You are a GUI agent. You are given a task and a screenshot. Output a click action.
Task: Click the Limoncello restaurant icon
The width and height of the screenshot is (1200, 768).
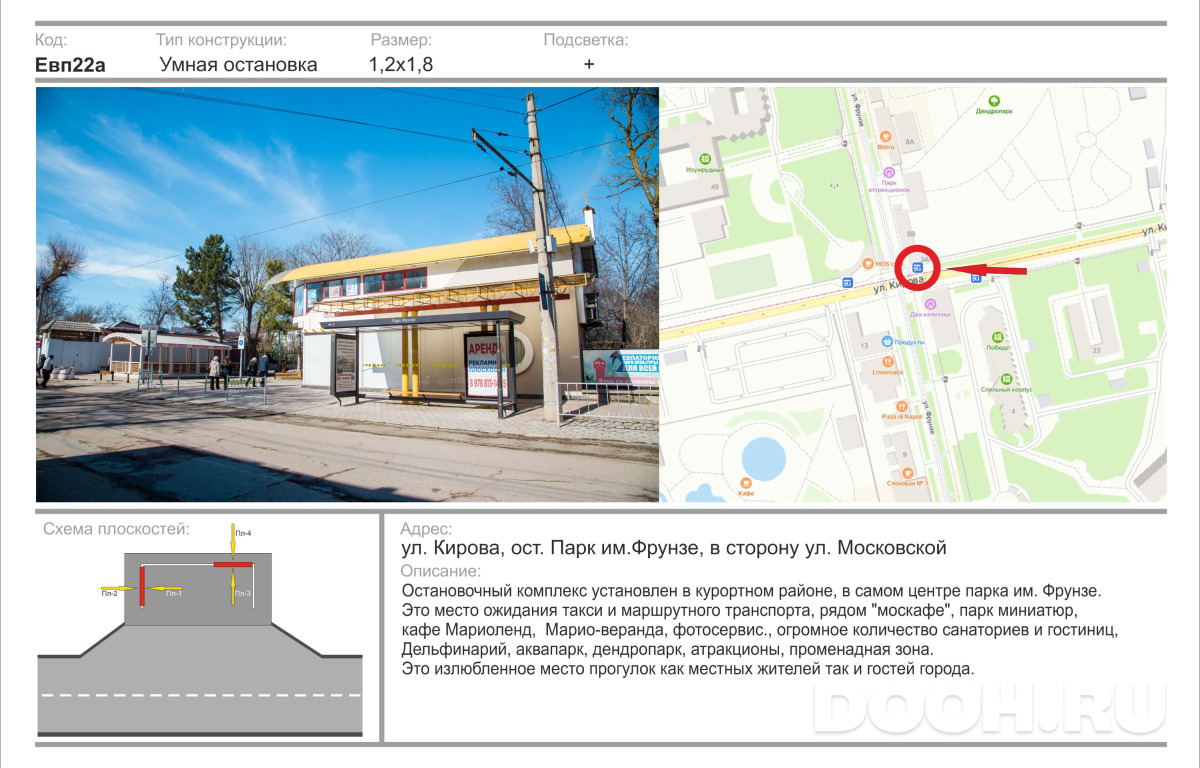pyautogui.click(x=887, y=362)
